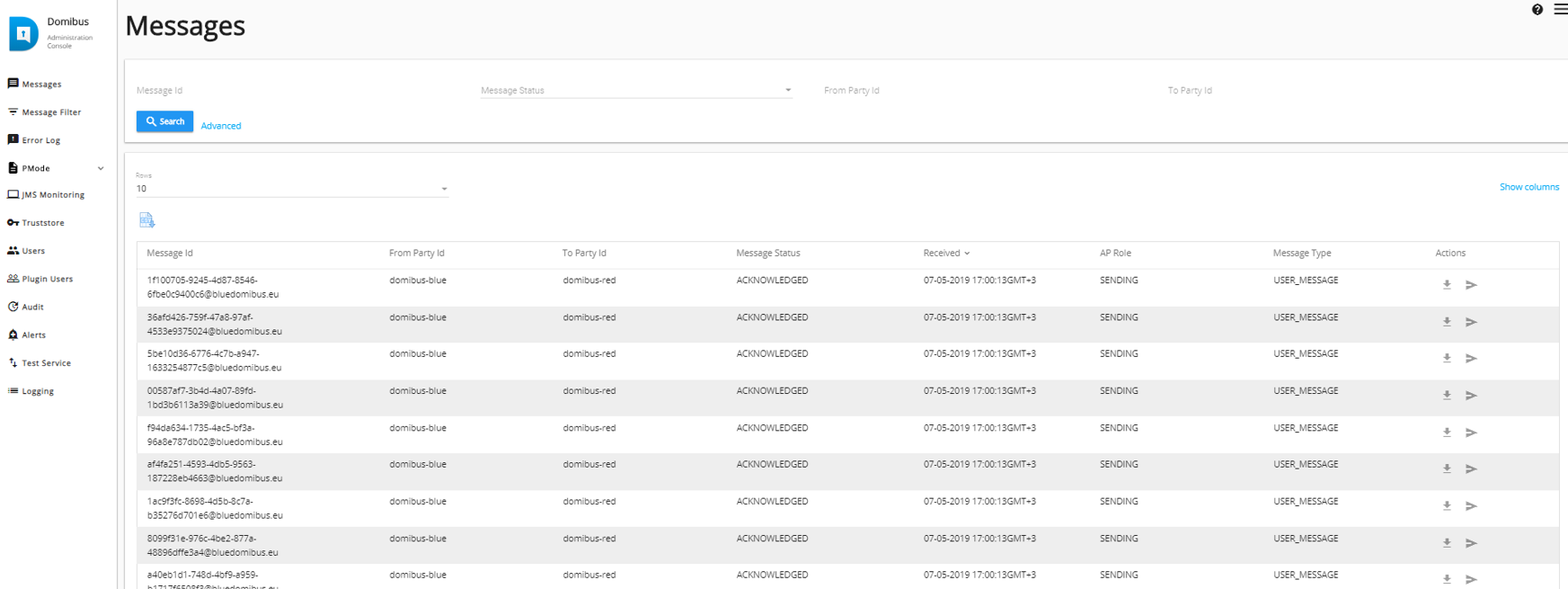This screenshot has height=589, width=1568.
Task: Click the help question mark icon
Action: (x=1537, y=10)
